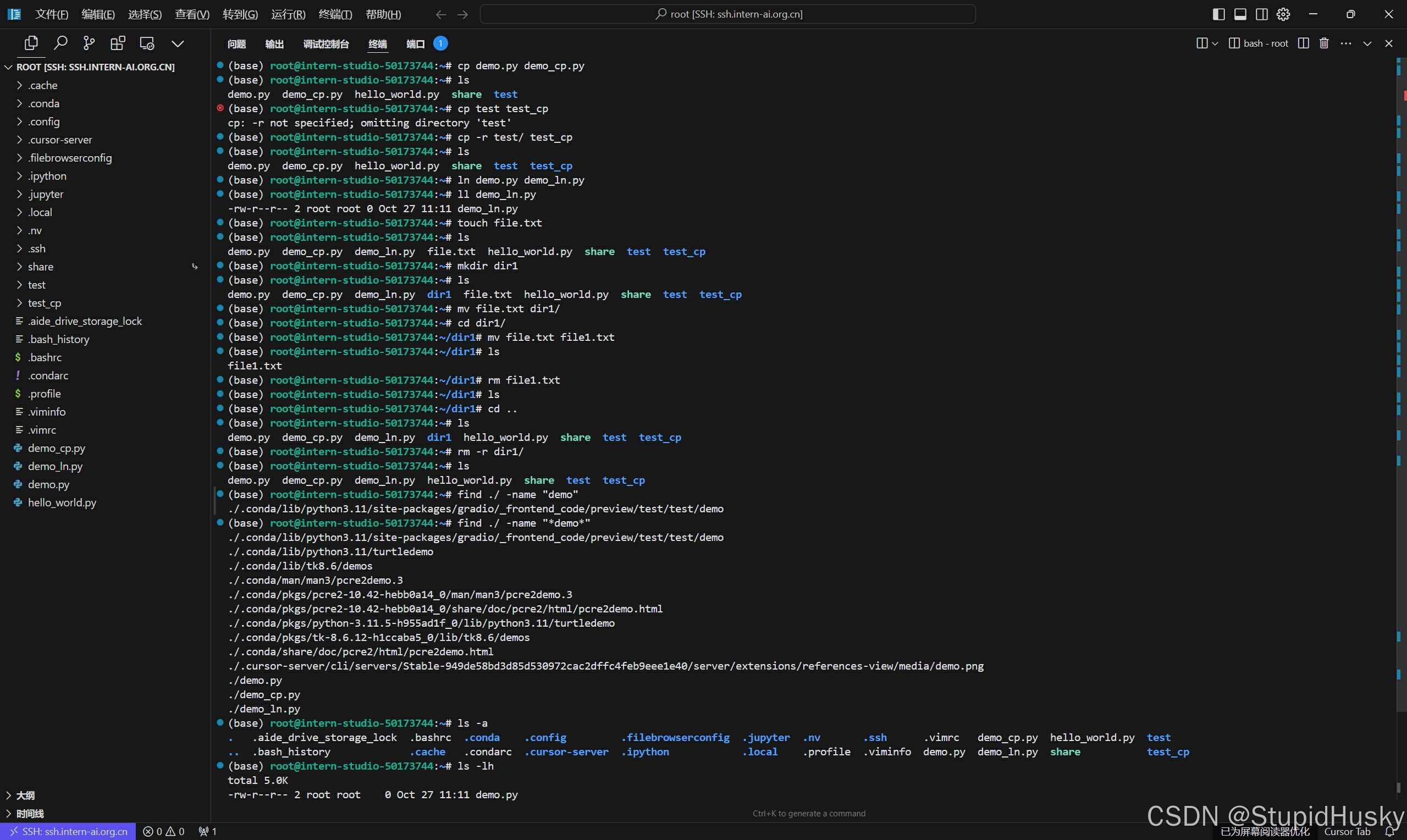Viewport: 1407px width, 840px height.
Task: Kill the terminal with the trash icon
Action: pos(1324,43)
